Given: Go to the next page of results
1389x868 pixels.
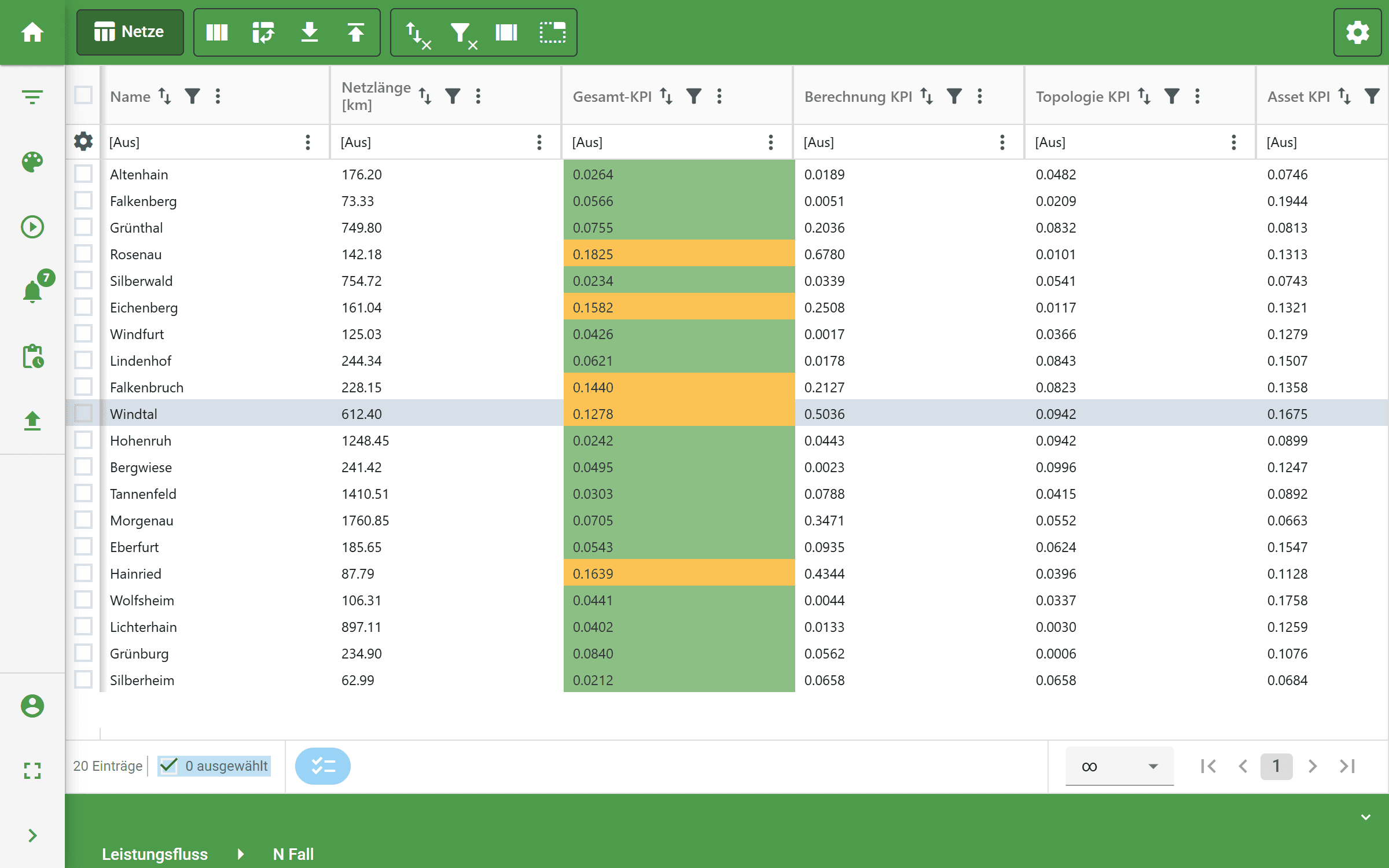Looking at the screenshot, I should coord(1311,766).
